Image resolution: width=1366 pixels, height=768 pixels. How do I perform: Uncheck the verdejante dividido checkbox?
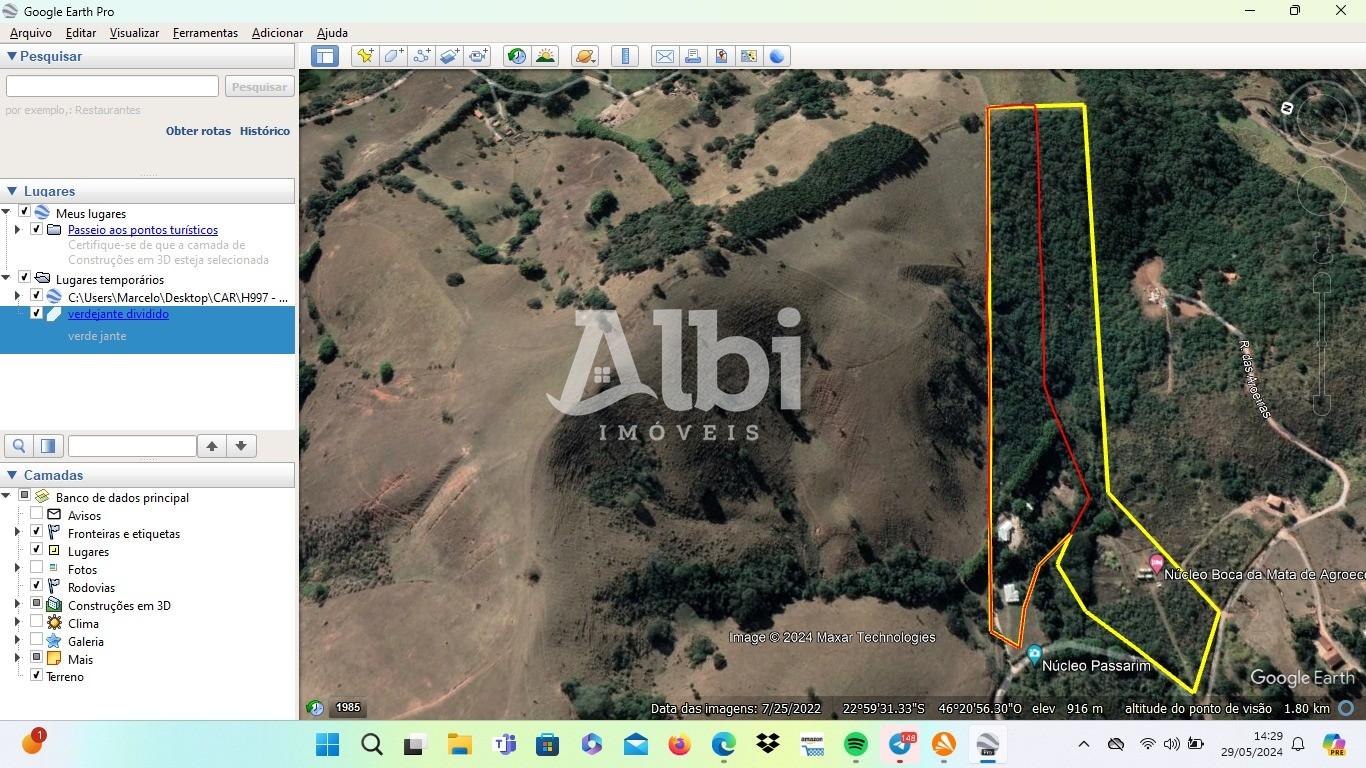pyautogui.click(x=37, y=313)
